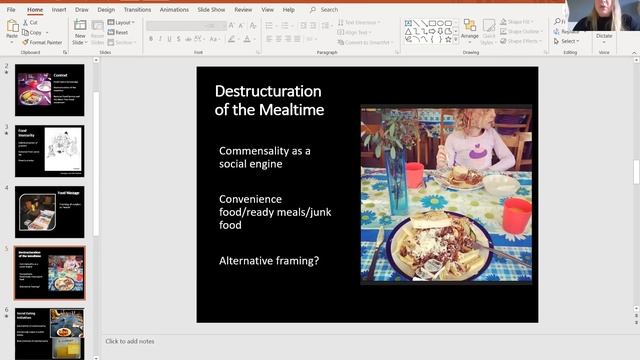The height and width of the screenshot is (360, 640).
Task: Toggle italic formatting
Action: click(x=160, y=39)
